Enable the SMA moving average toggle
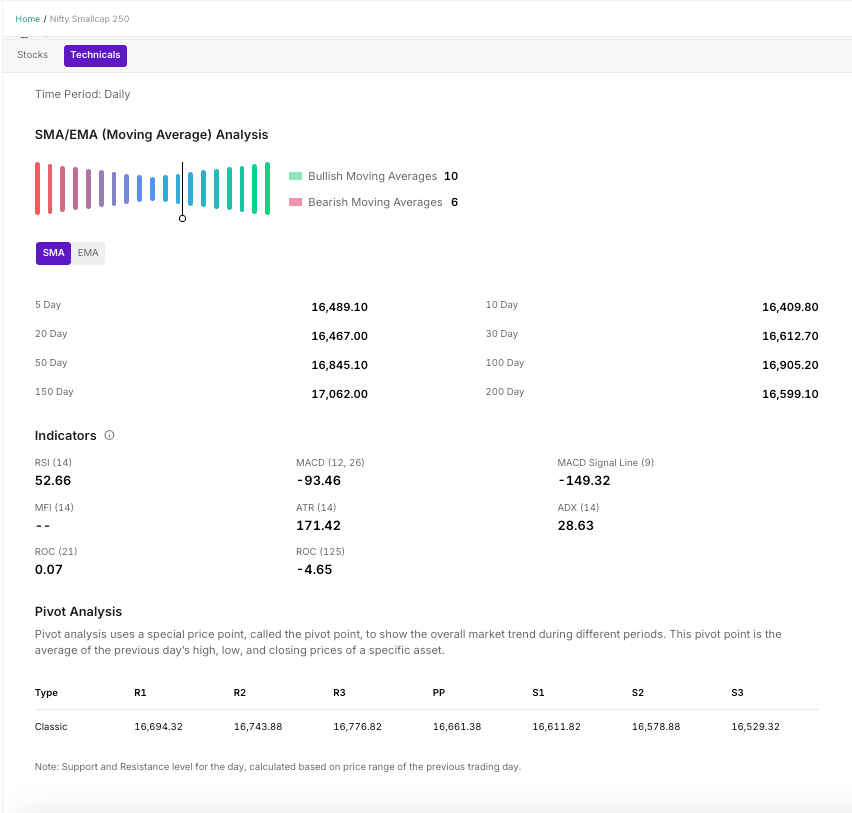Image resolution: width=852 pixels, height=813 pixels. 54,253
